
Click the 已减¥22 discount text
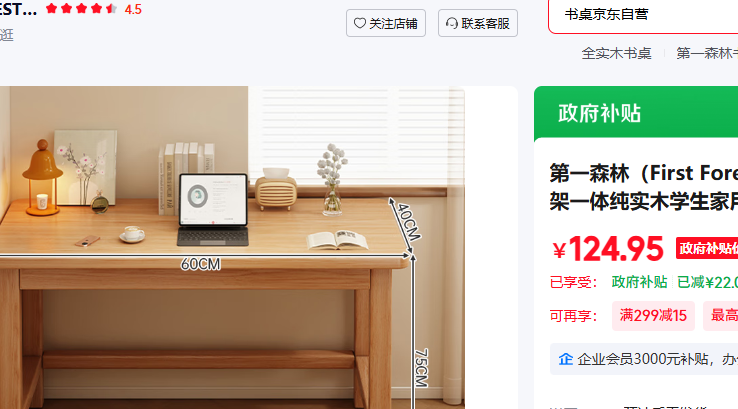click(x=707, y=282)
